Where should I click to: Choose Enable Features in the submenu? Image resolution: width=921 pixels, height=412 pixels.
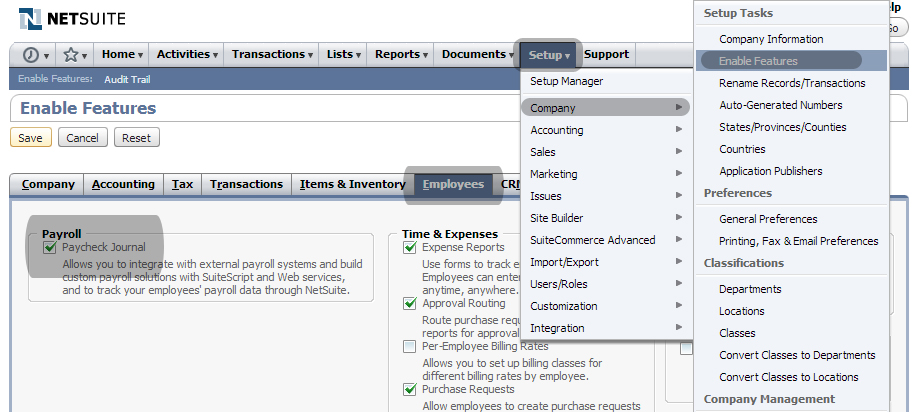click(791, 61)
